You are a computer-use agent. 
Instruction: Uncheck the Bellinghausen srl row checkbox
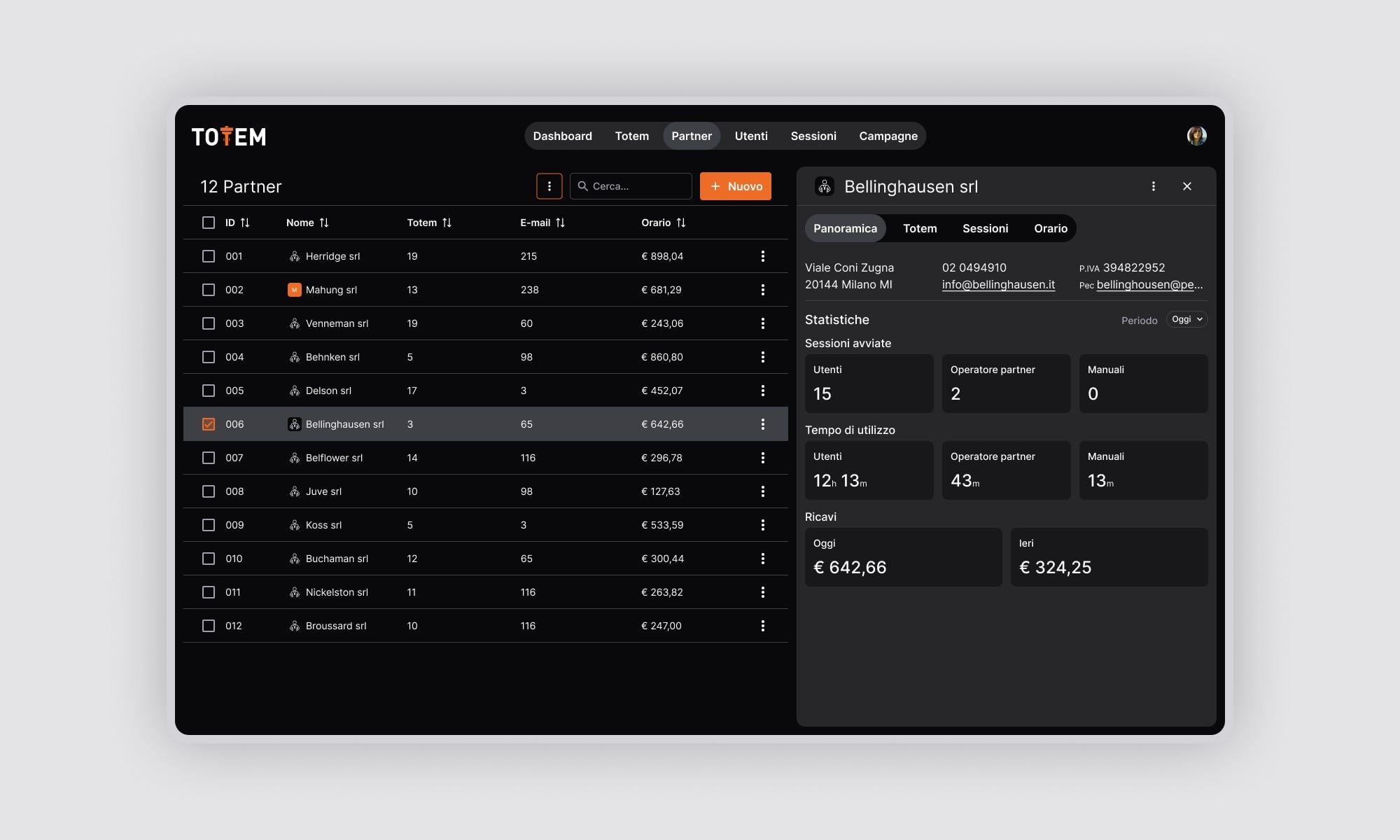click(209, 424)
